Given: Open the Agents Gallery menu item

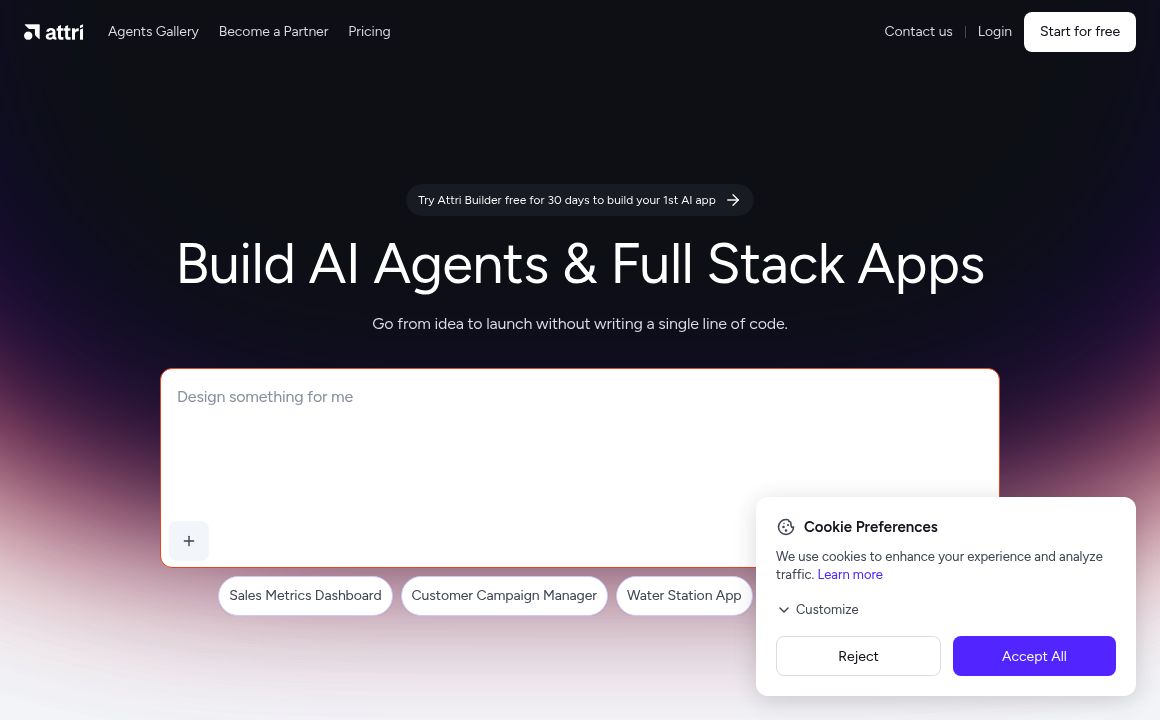Looking at the screenshot, I should point(153,32).
